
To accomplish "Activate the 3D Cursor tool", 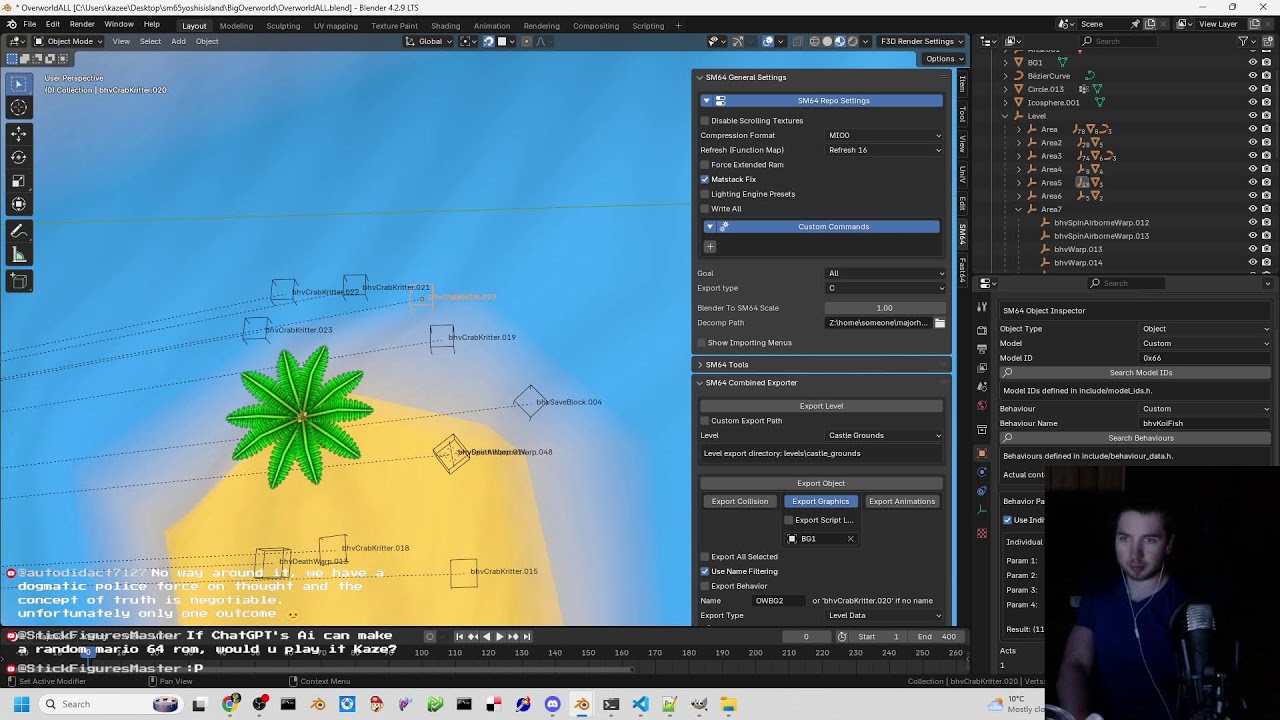I will pyautogui.click(x=19, y=108).
